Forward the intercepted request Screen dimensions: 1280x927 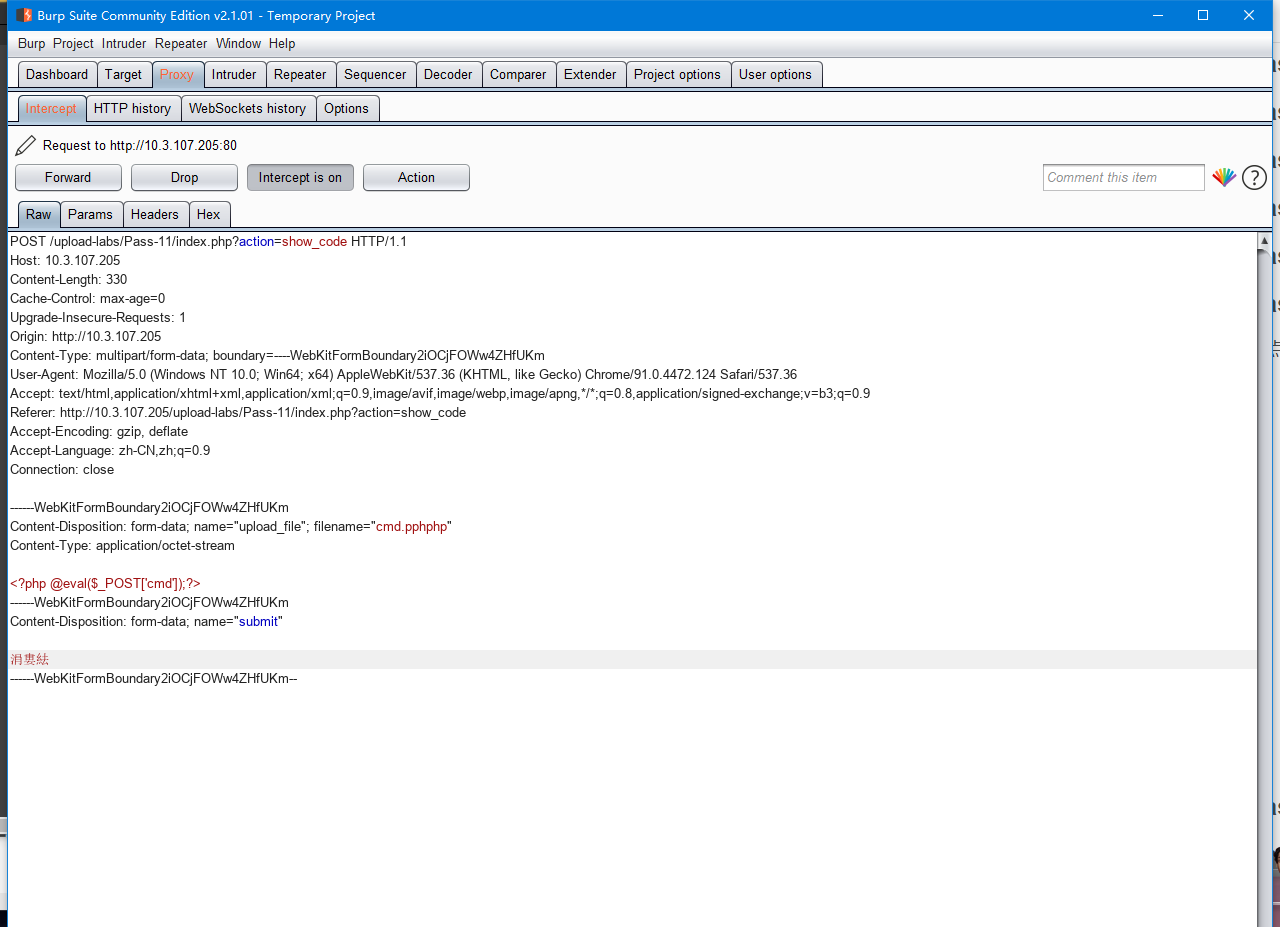click(x=68, y=178)
